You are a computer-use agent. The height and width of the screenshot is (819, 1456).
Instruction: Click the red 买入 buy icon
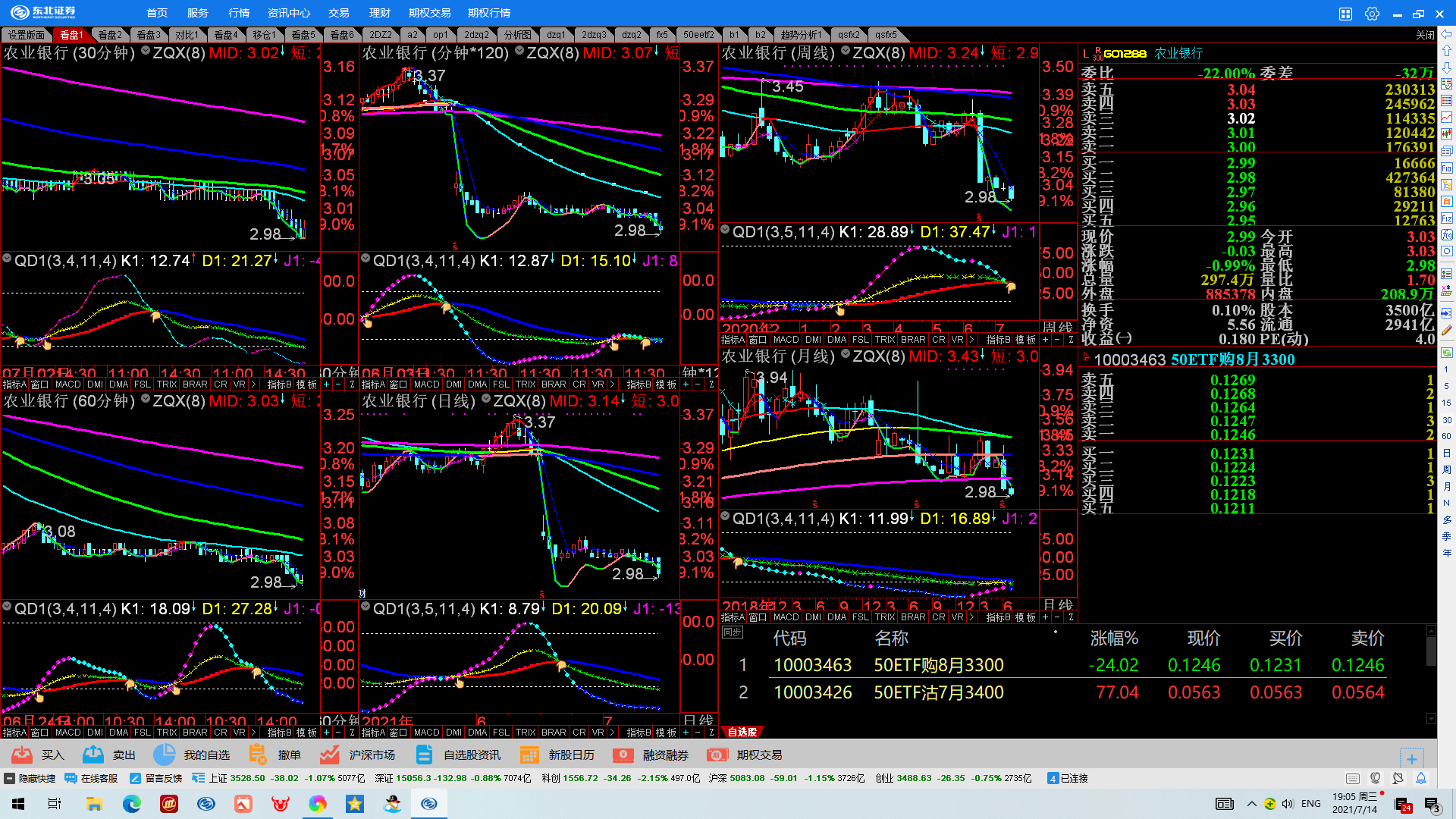[22, 755]
